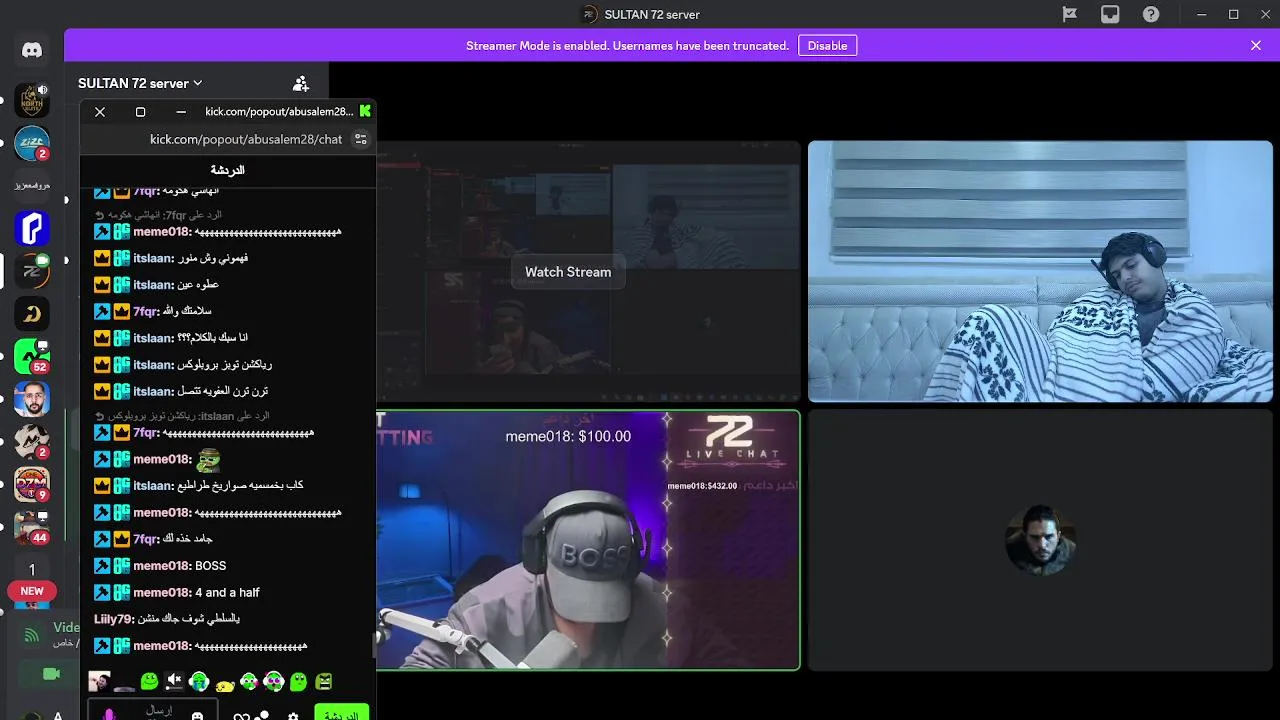Open site settings icon beside Kick URL
Viewport: 1280px width, 720px height.
point(361,139)
